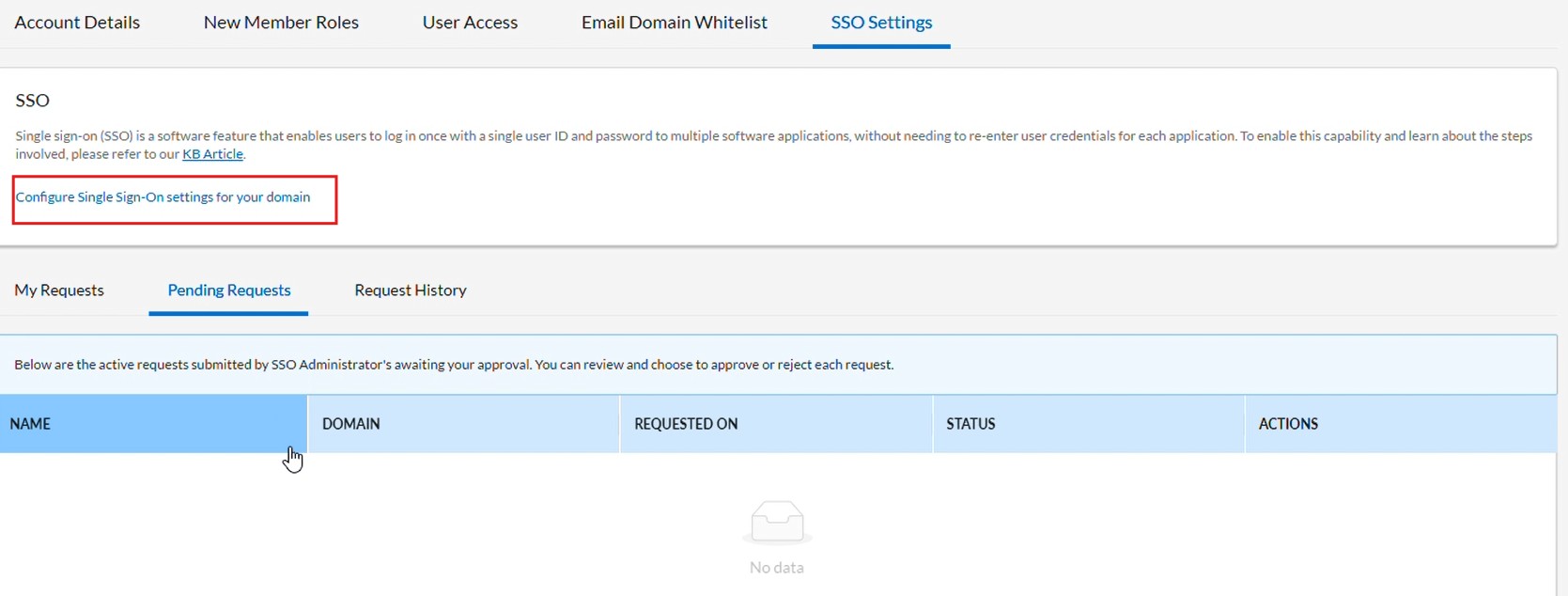
Task: Click the SSO section heading
Action: click(x=33, y=101)
